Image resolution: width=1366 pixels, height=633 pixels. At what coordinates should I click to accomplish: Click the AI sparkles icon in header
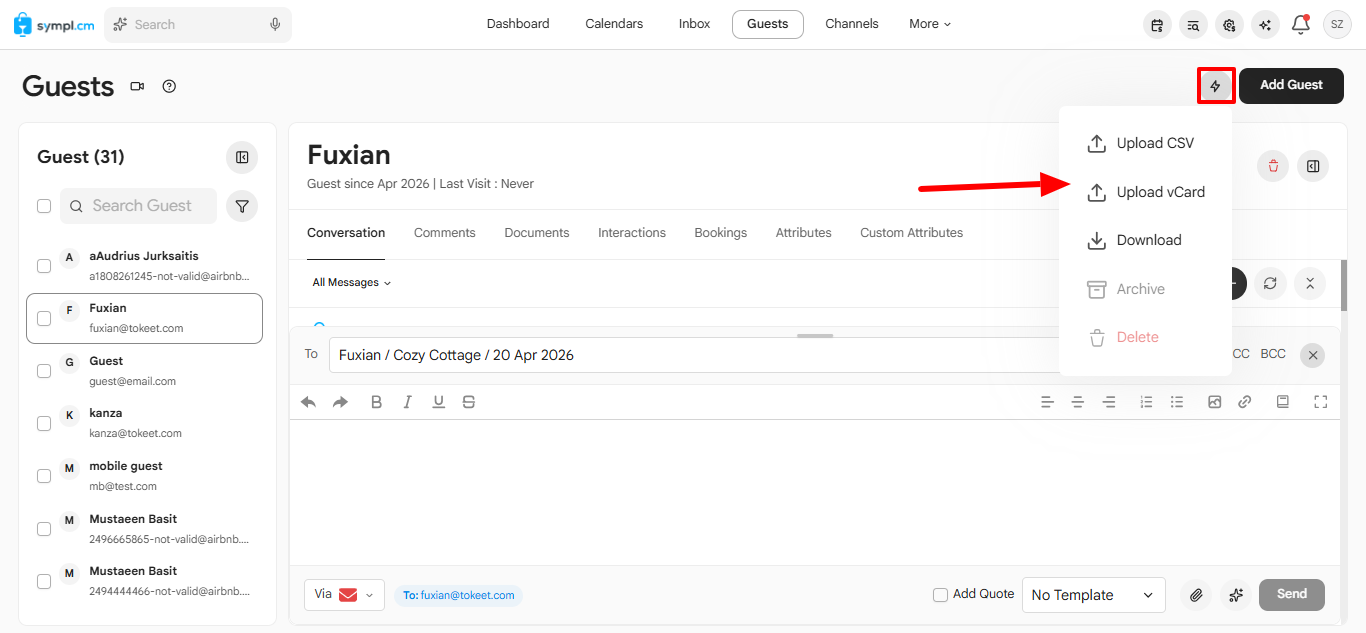pyautogui.click(x=1265, y=25)
